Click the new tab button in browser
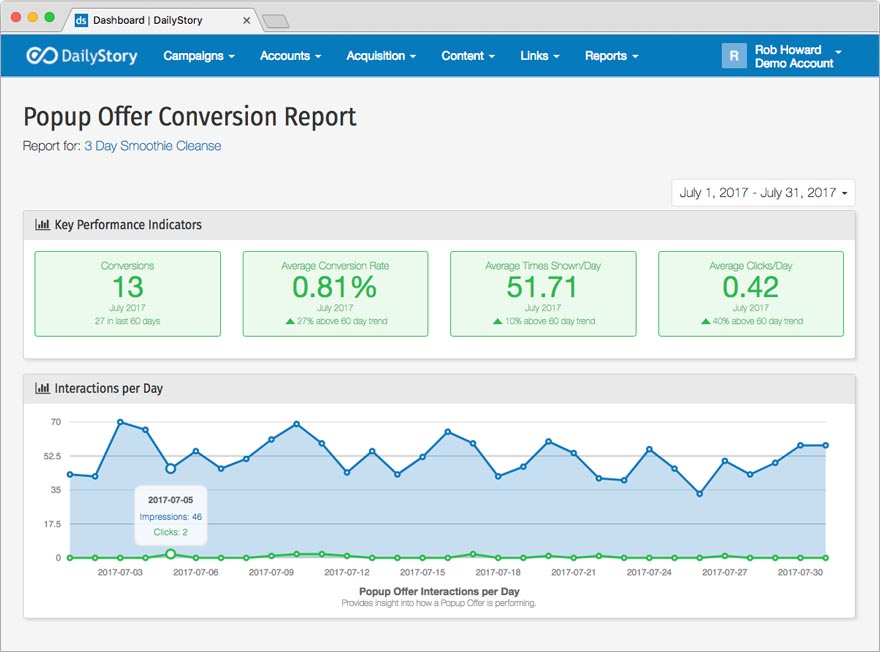The height and width of the screenshot is (652, 880). 275,21
